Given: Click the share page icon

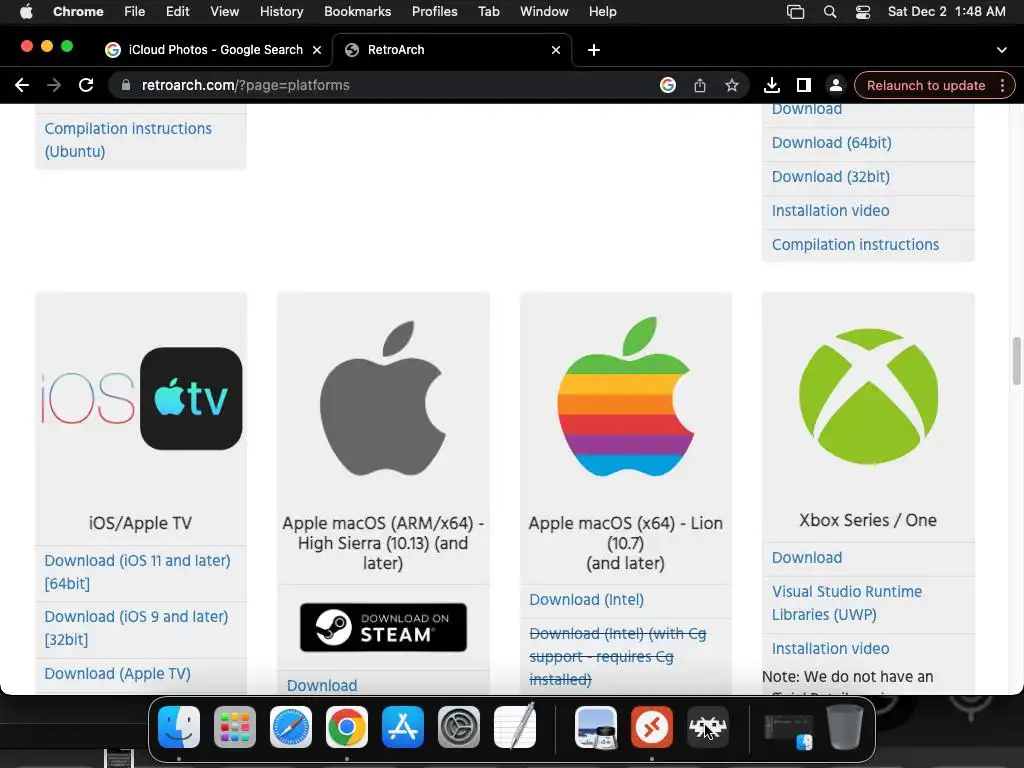Looking at the screenshot, I should [700, 86].
